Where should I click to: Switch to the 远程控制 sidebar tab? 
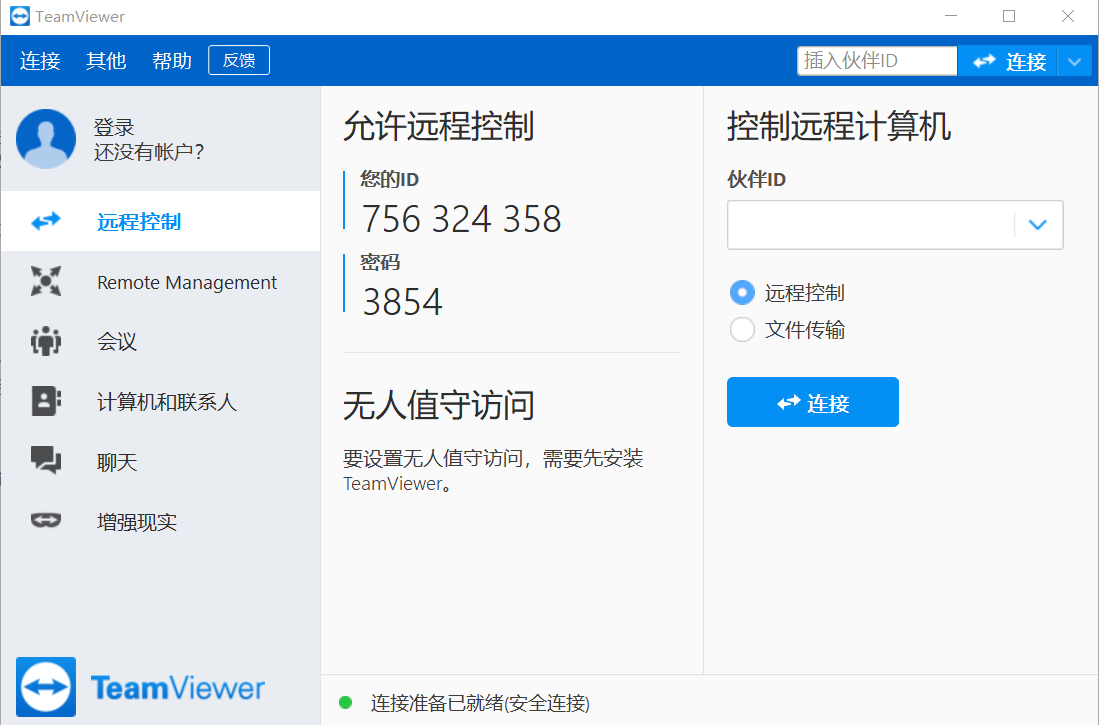[161, 221]
